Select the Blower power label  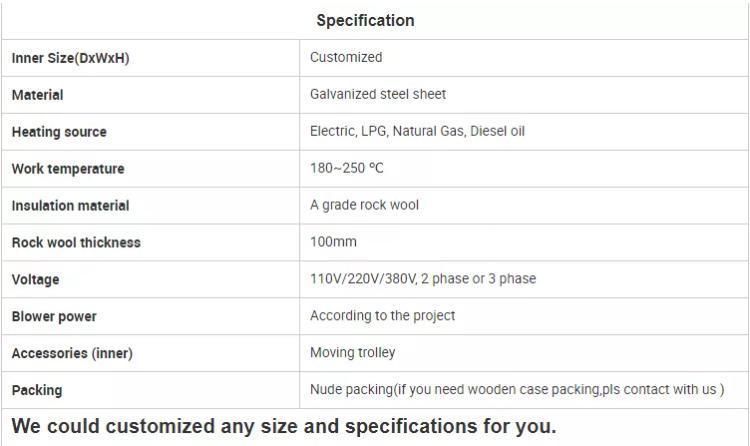click(x=54, y=316)
